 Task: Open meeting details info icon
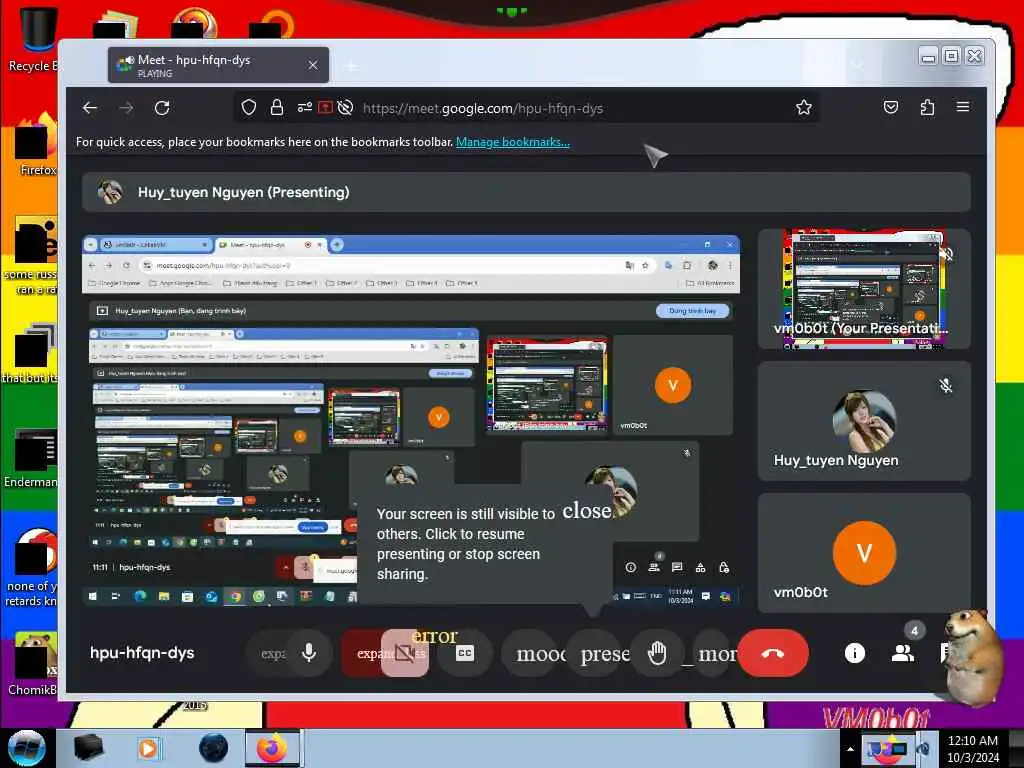[x=854, y=653]
